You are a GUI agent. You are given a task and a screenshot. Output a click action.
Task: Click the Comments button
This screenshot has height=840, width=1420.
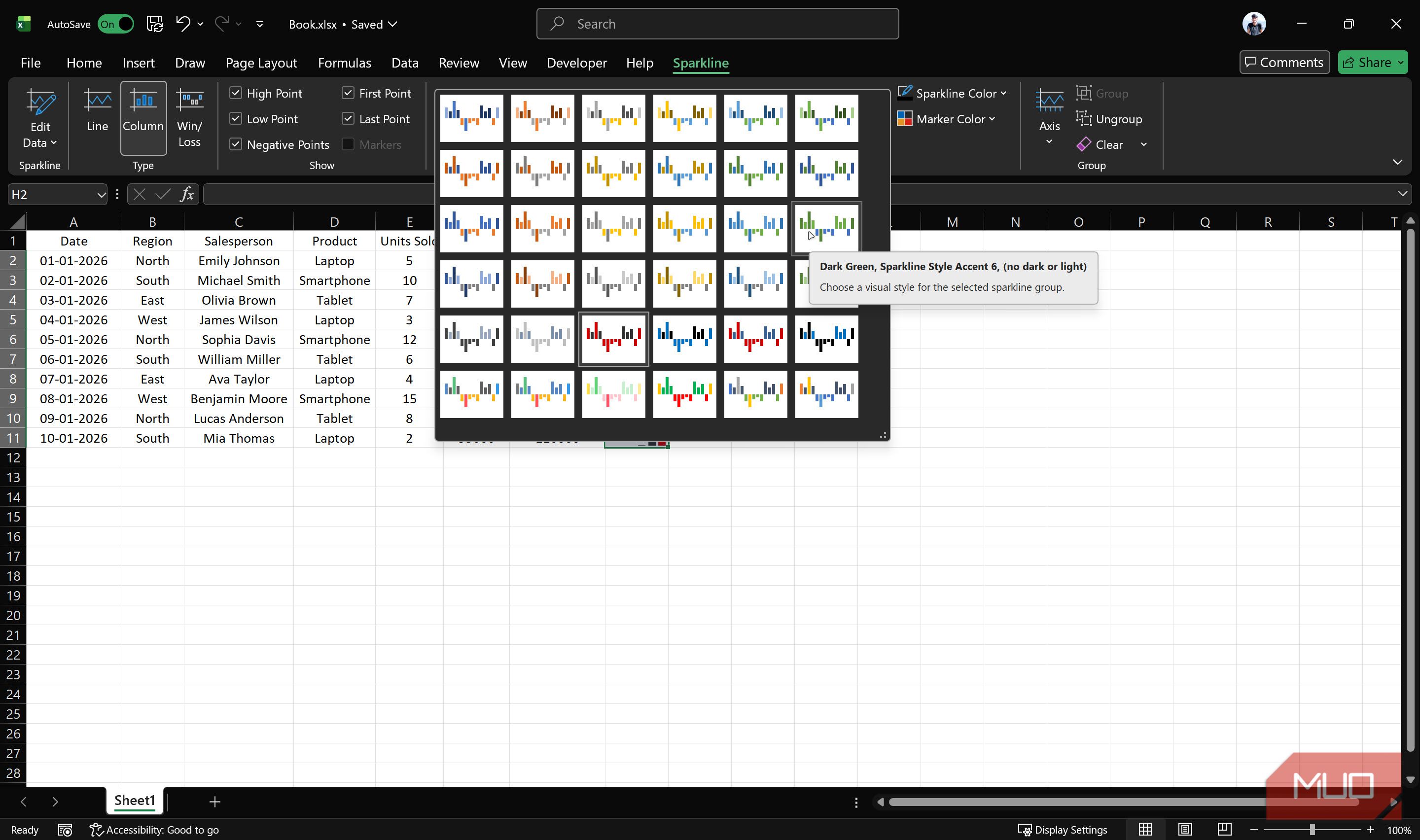click(x=1284, y=62)
